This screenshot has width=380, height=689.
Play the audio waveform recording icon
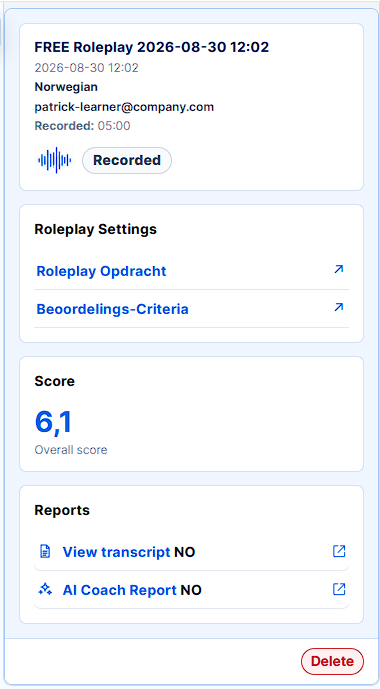pos(54,160)
